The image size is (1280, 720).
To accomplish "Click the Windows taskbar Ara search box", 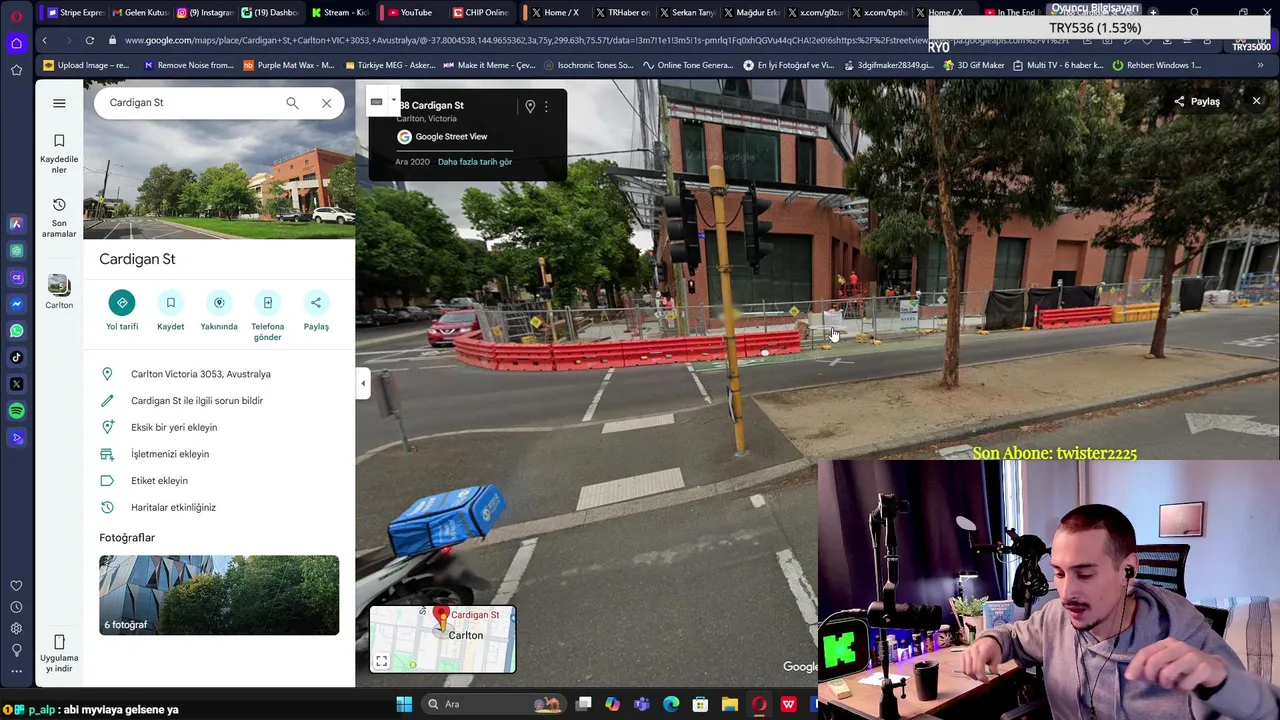I will (x=495, y=704).
